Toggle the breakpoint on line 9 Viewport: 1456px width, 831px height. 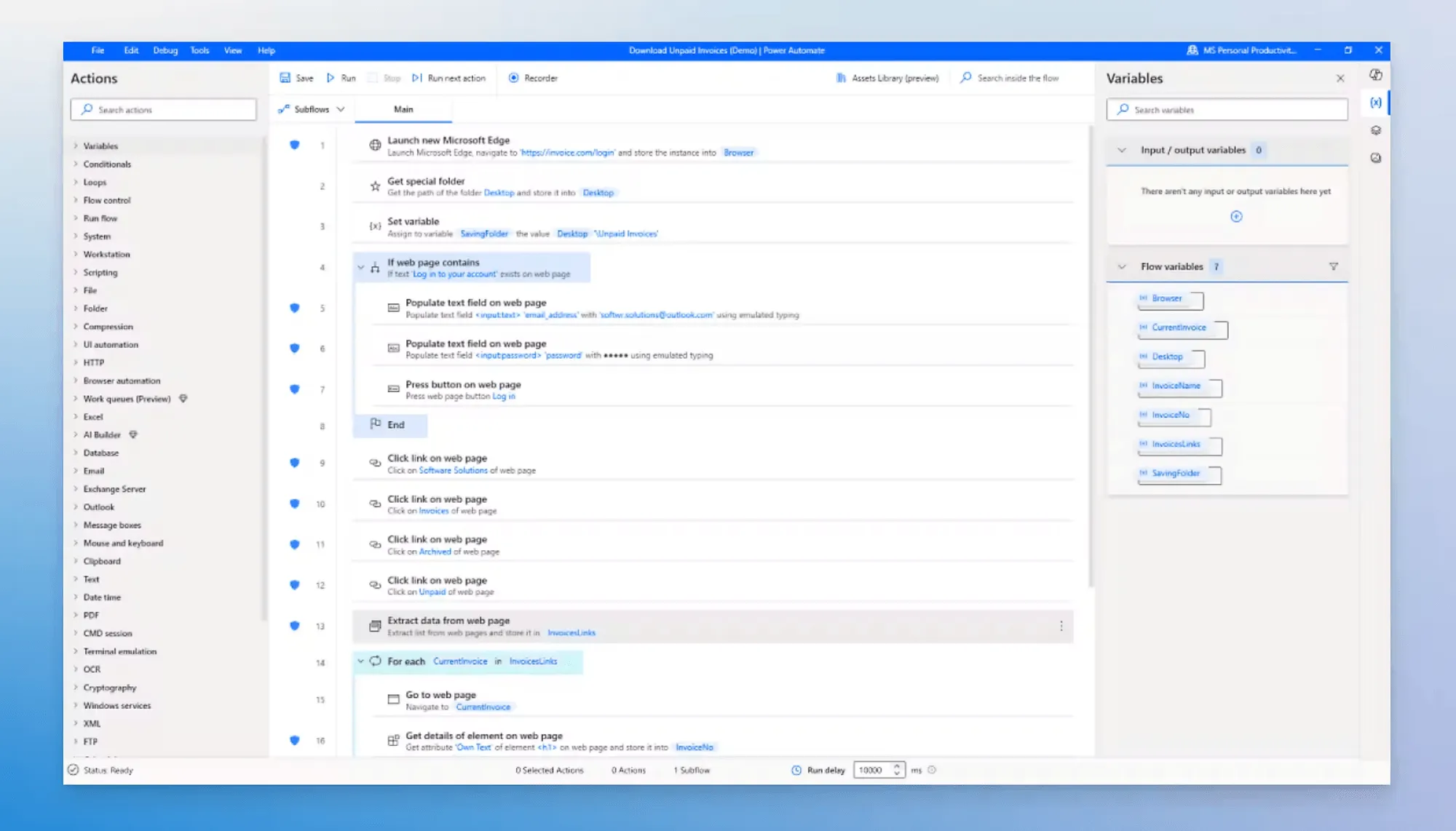pyautogui.click(x=295, y=463)
